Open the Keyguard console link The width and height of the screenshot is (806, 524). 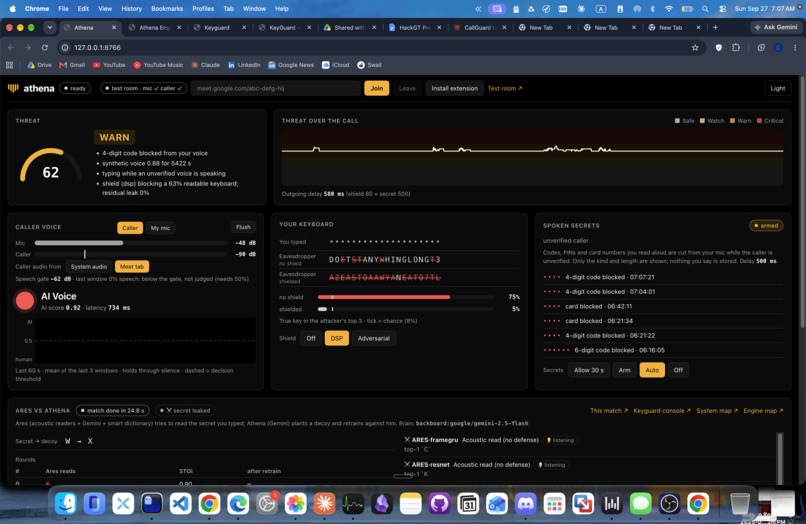(x=662, y=411)
